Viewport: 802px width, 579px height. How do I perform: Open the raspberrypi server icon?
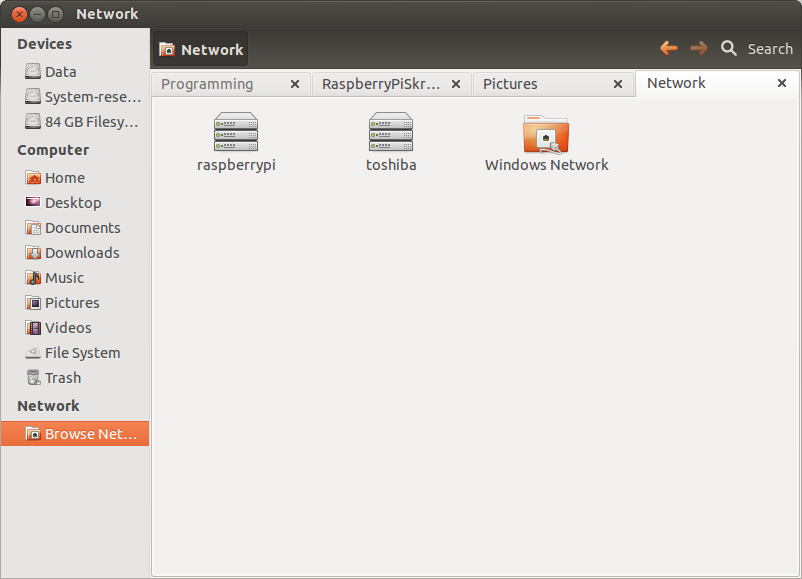pyautogui.click(x=236, y=132)
